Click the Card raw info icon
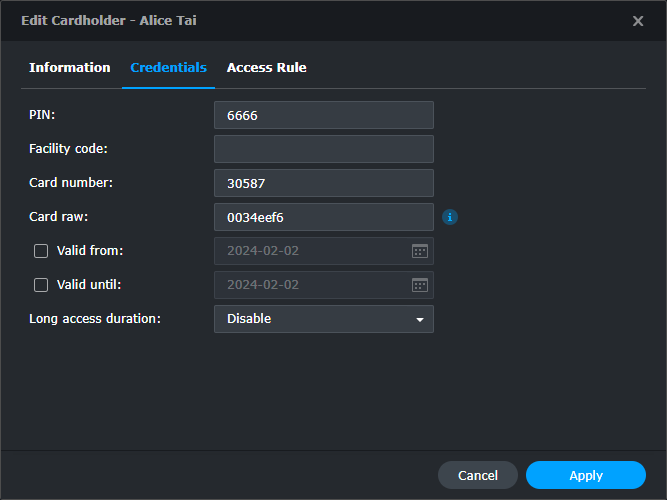The width and height of the screenshot is (667, 500). coord(450,217)
